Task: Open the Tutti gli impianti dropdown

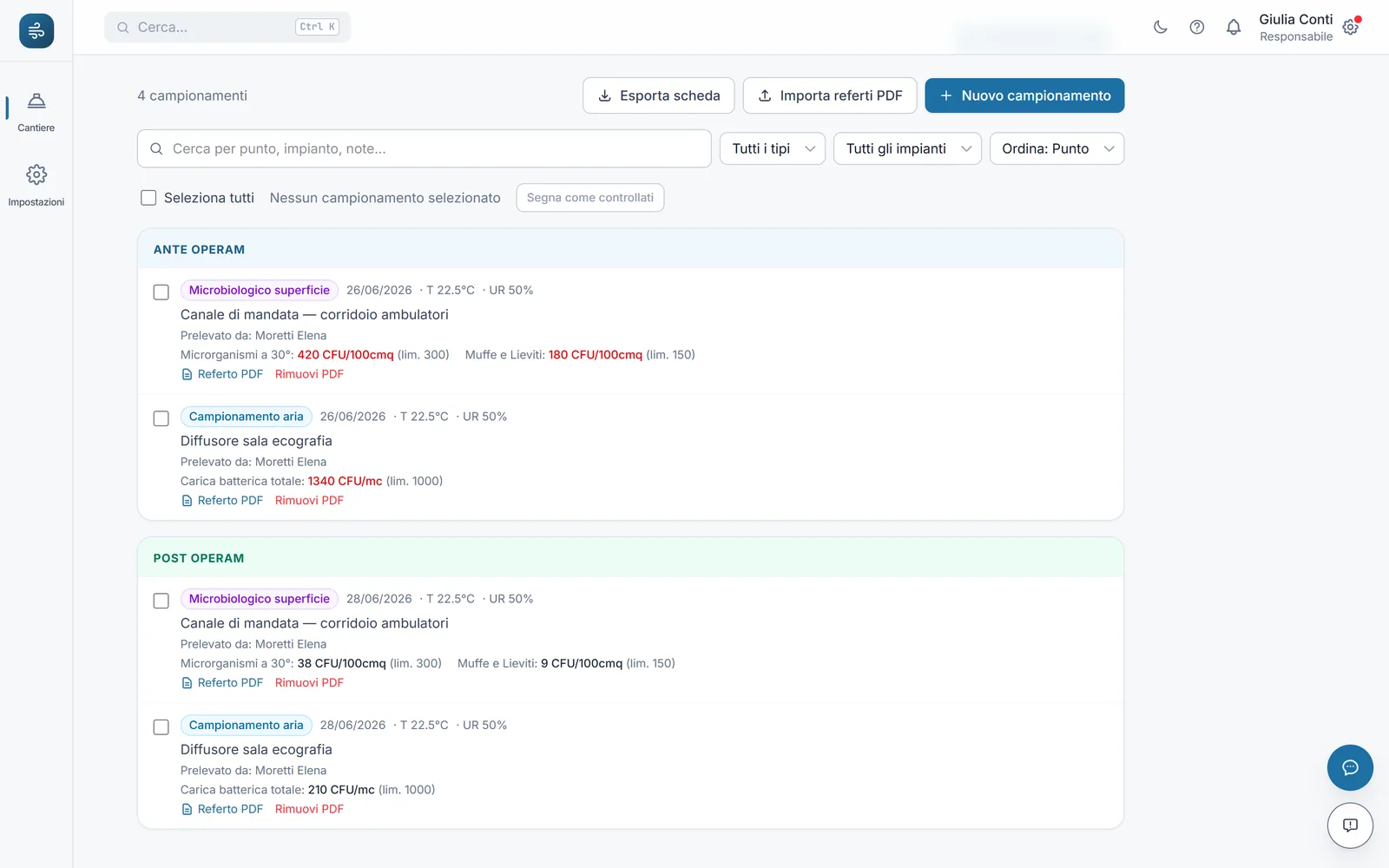Action: (907, 148)
